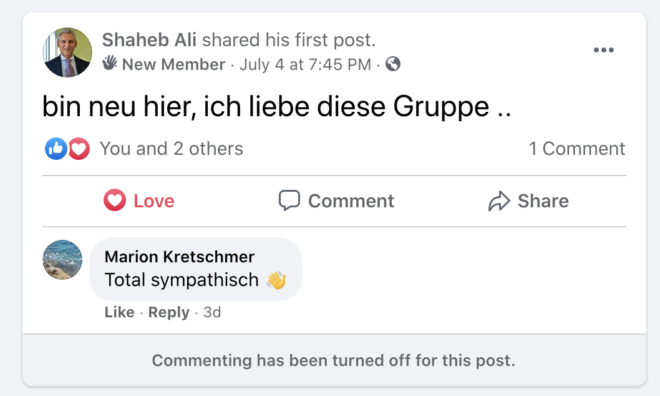The height and width of the screenshot is (396, 660).
Task: Reply to Marion Kretschmer's comment
Action: 169,312
